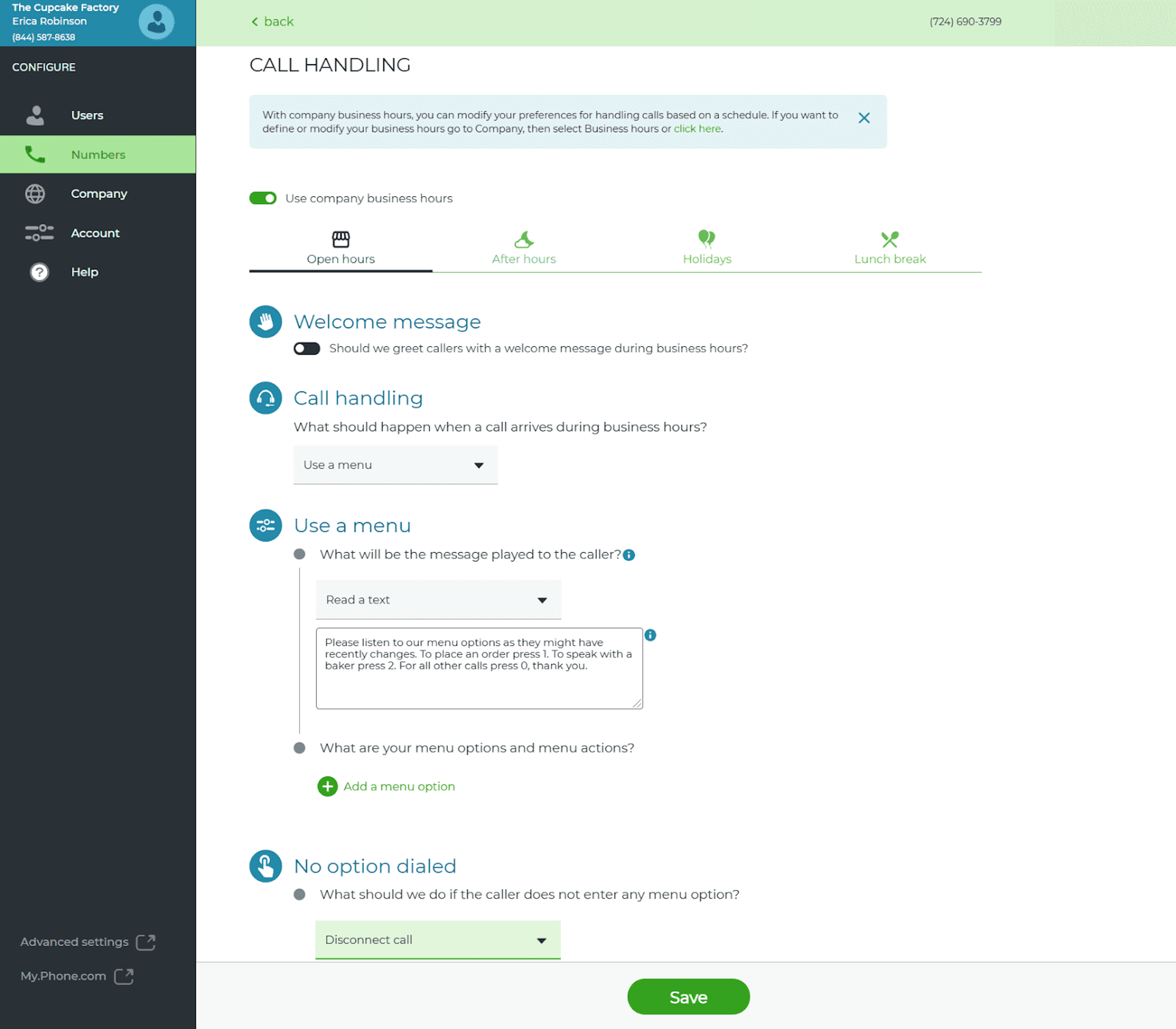Switch to the Holidays tab
The image size is (1176, 1029).
pos(706,247)
